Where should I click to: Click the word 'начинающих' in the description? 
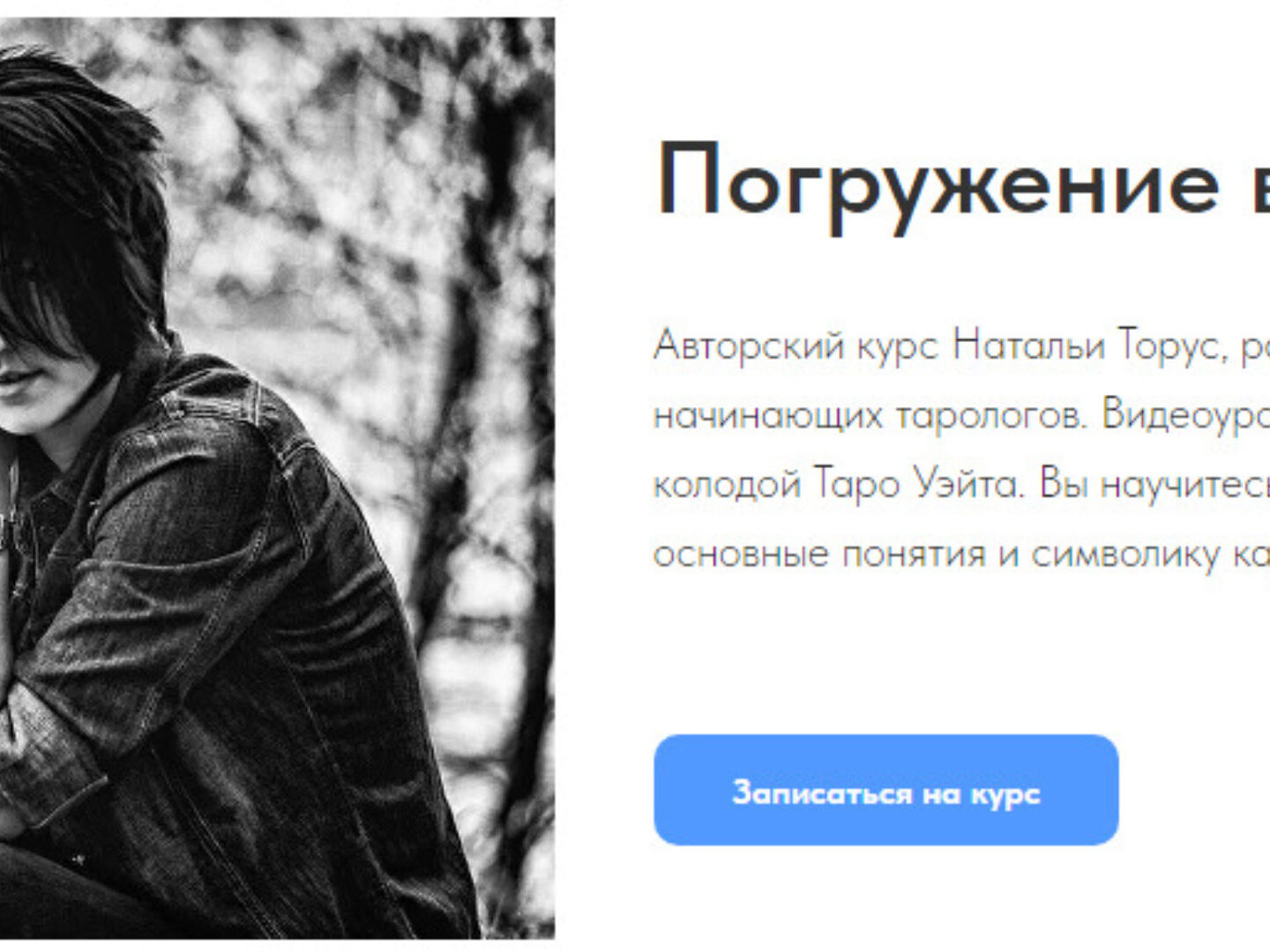[x=767, y=414]
